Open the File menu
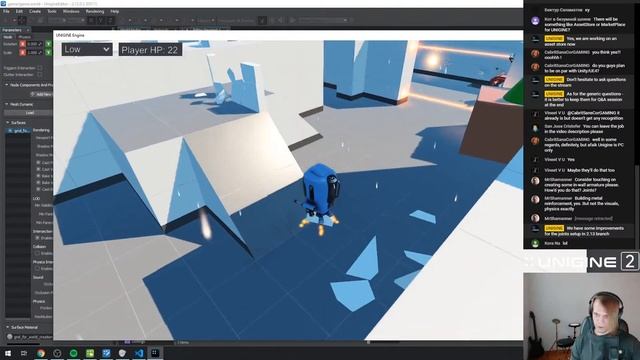The width and height of the screenshot is (640, 360). [x=6, y=11]
